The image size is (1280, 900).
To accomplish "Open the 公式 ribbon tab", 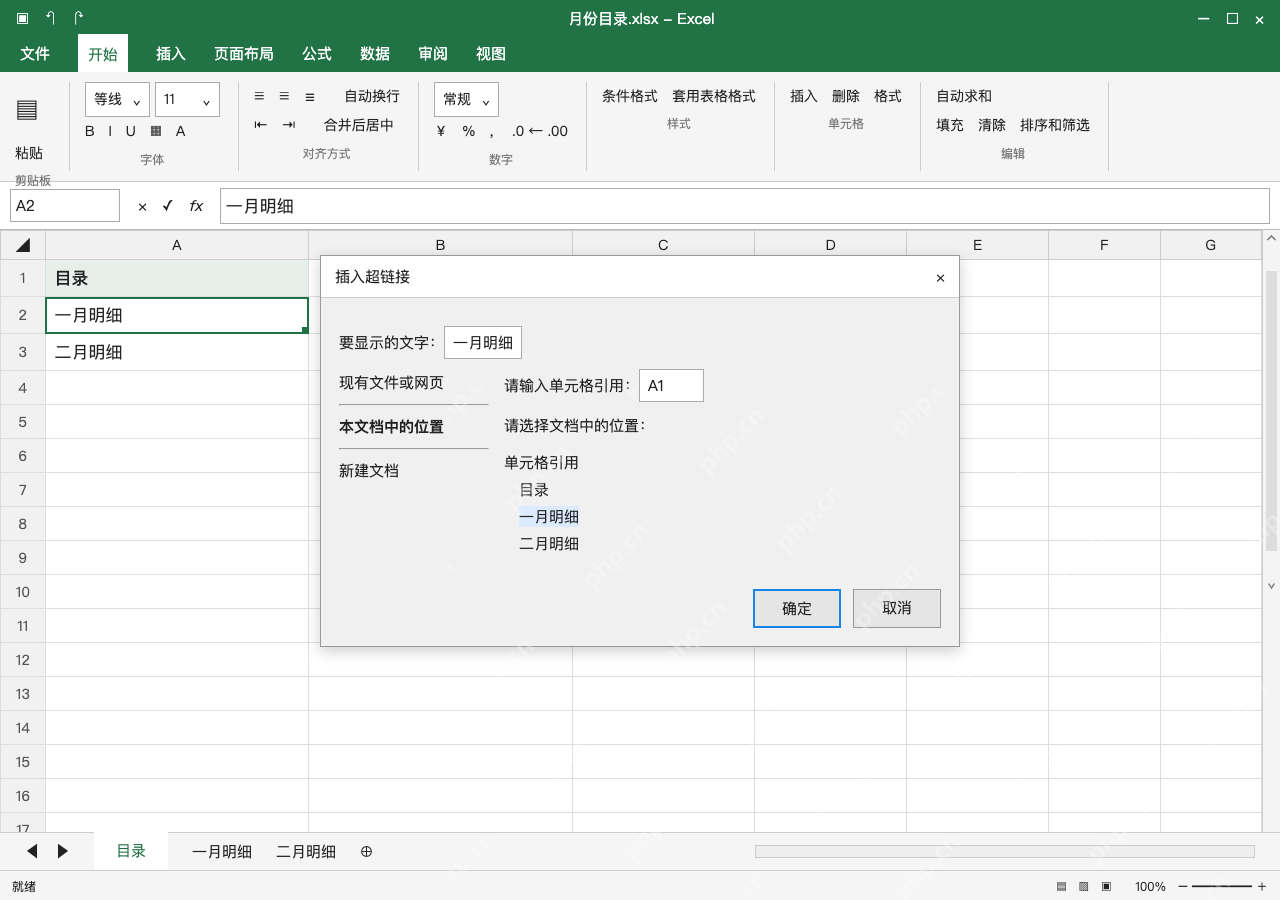I will click(x=317, y=53).
